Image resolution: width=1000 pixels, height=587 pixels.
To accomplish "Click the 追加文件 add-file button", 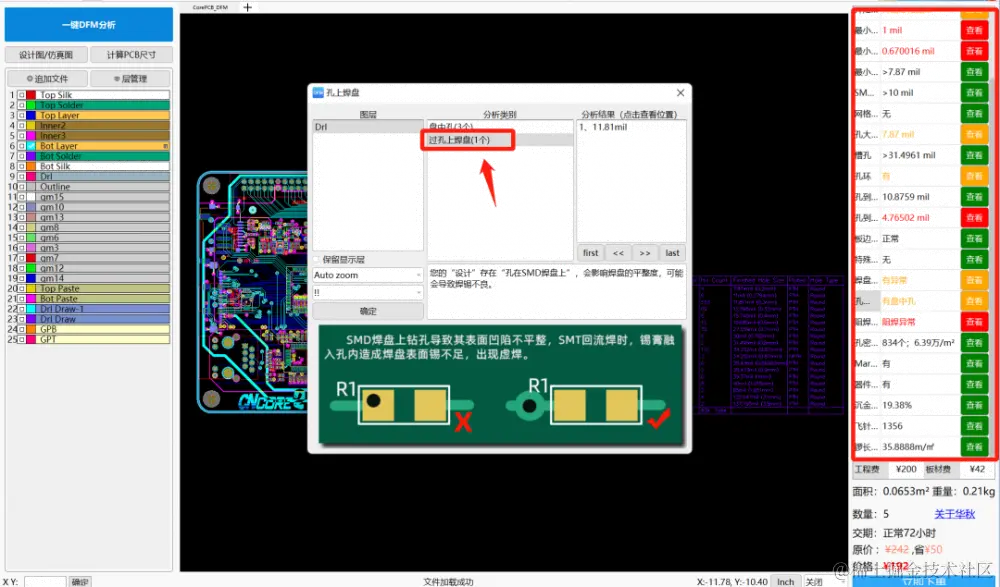I will [x=47, y=78].
